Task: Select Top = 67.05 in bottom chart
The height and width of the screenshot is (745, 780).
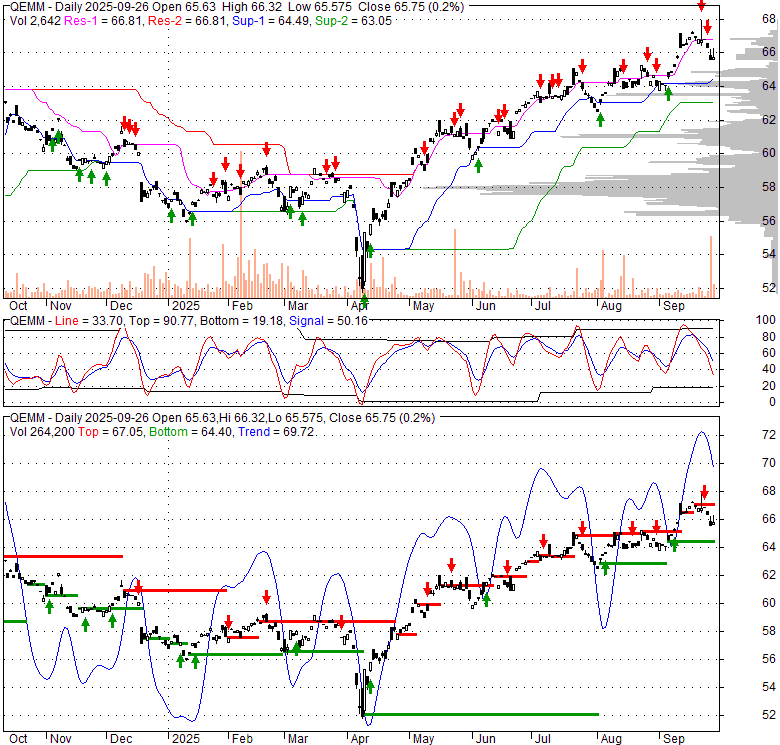Action: (110, 432)
